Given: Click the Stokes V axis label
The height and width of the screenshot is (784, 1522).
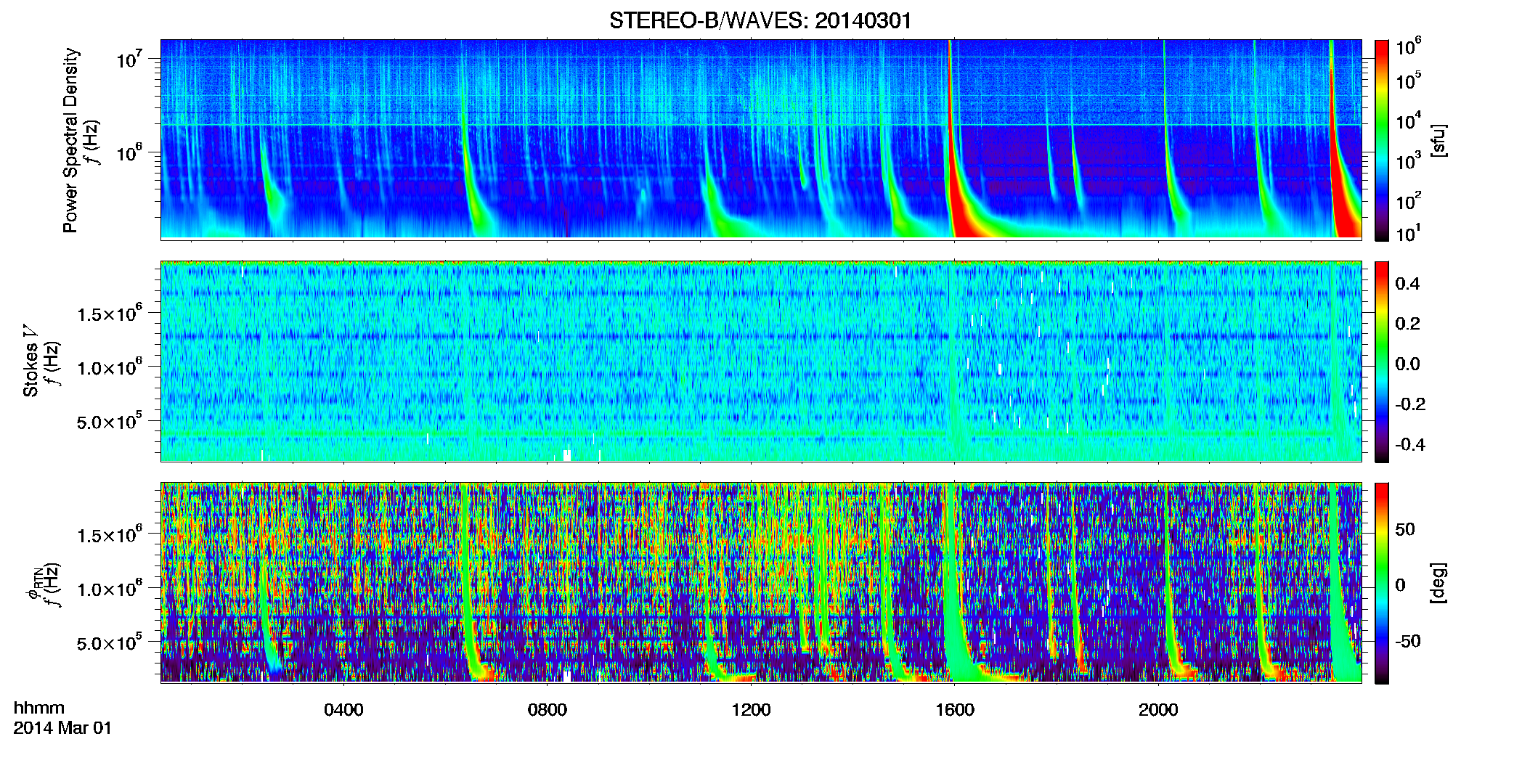Looking at the screenshot, I should coord(30,361).
